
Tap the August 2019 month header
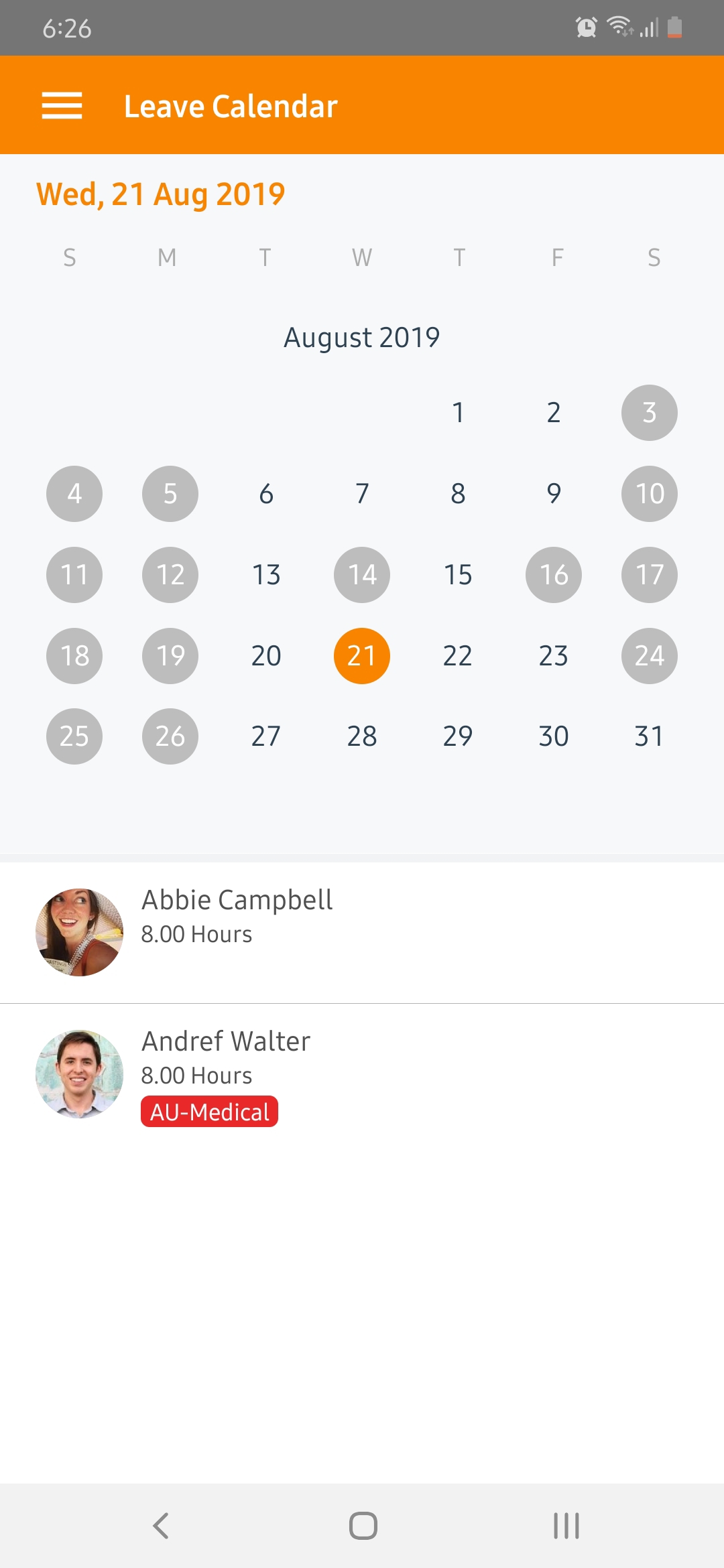(x=362, y=337)
